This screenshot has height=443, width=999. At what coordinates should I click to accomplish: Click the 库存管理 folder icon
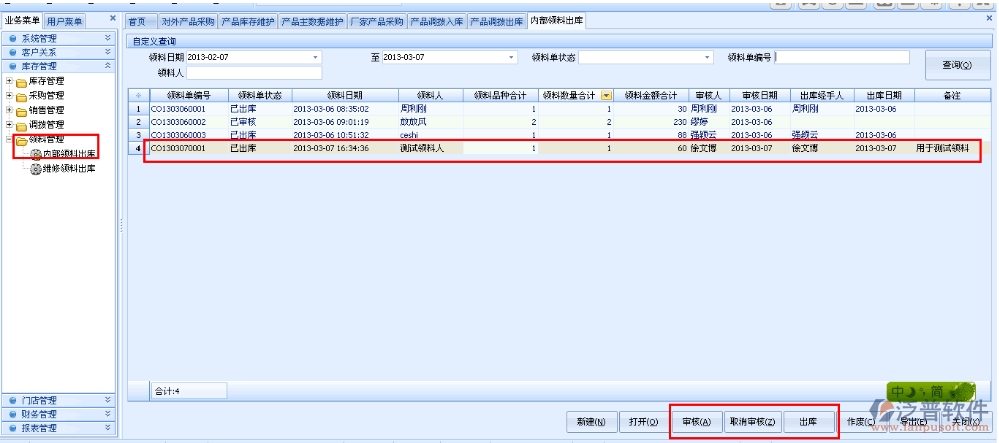21,81
